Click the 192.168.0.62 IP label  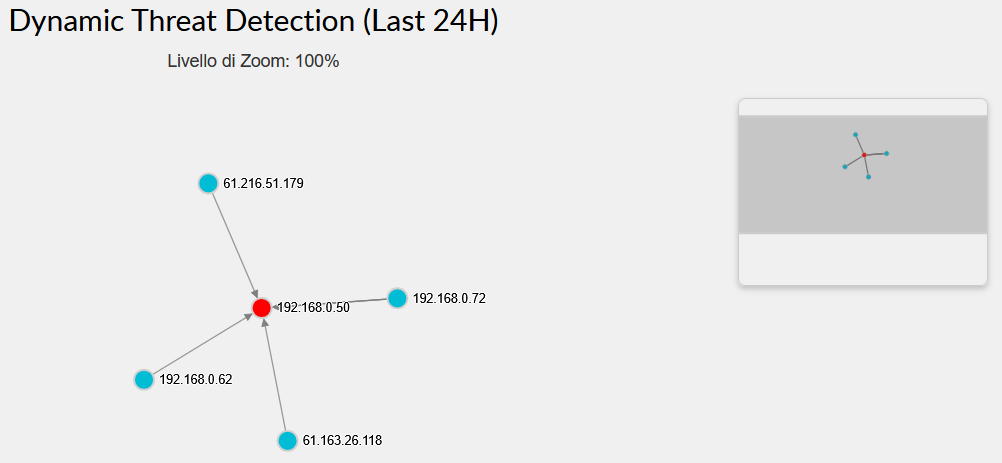(x=196, y=380)
